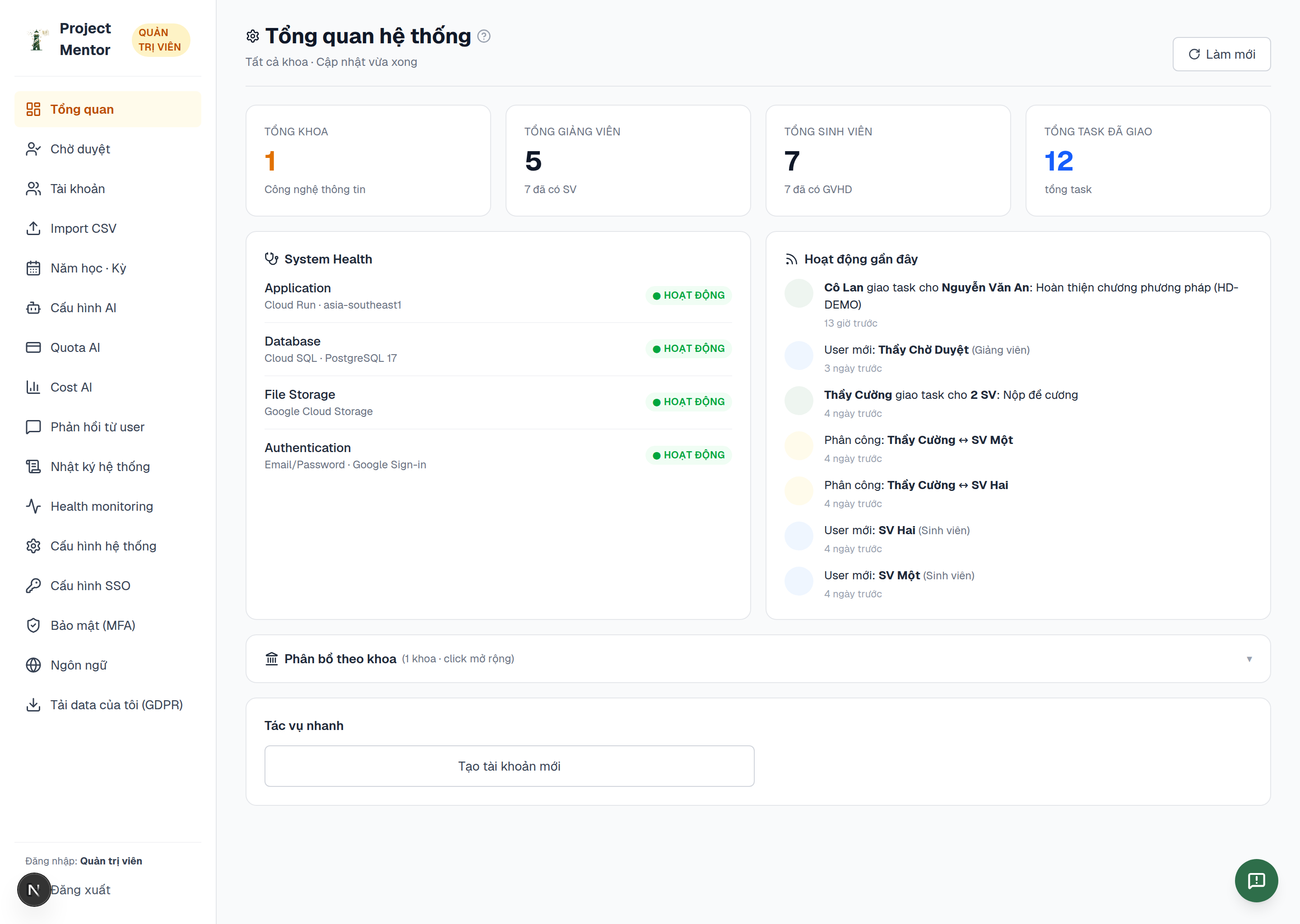Open Ngôn ngữ settings
The image size is (1300, 924).
pyautogui.click(x=108, y=665)
